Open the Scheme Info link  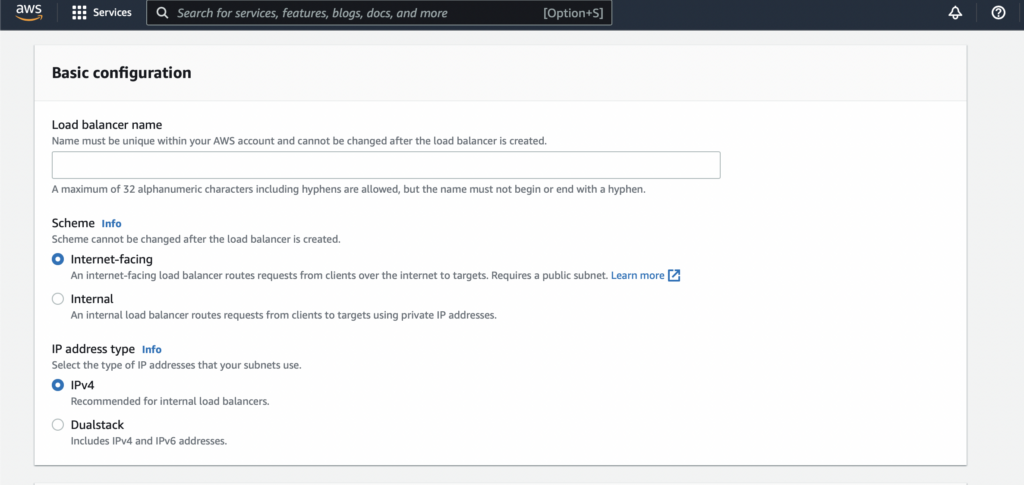click(x=112, y=223)
